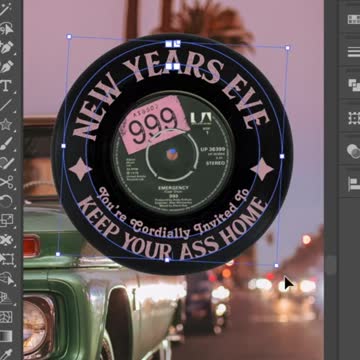Open the Transparency panel icon
The image size is (360, 360).
353,151
